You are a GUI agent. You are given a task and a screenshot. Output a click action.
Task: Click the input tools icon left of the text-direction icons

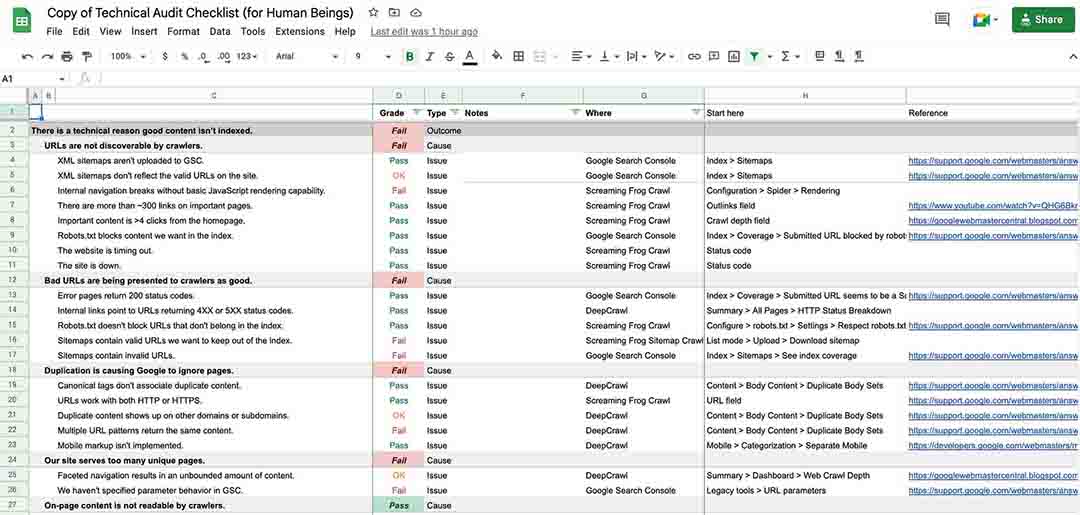coord(819,56)
